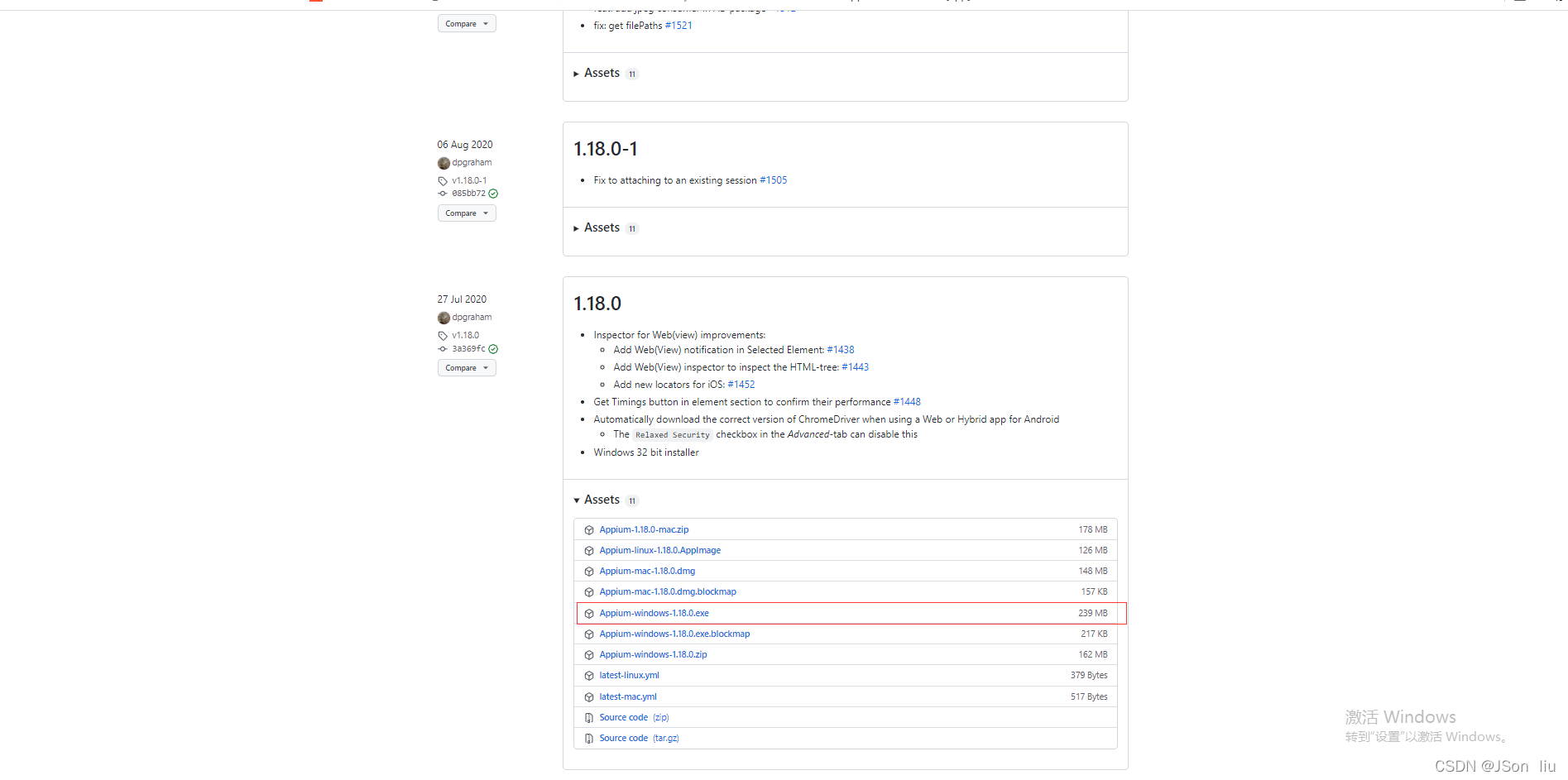The image size is (1568, 780).
Task: Open dpgraham avatar for 27 Jul 2020 release
Action: [444, 318]
